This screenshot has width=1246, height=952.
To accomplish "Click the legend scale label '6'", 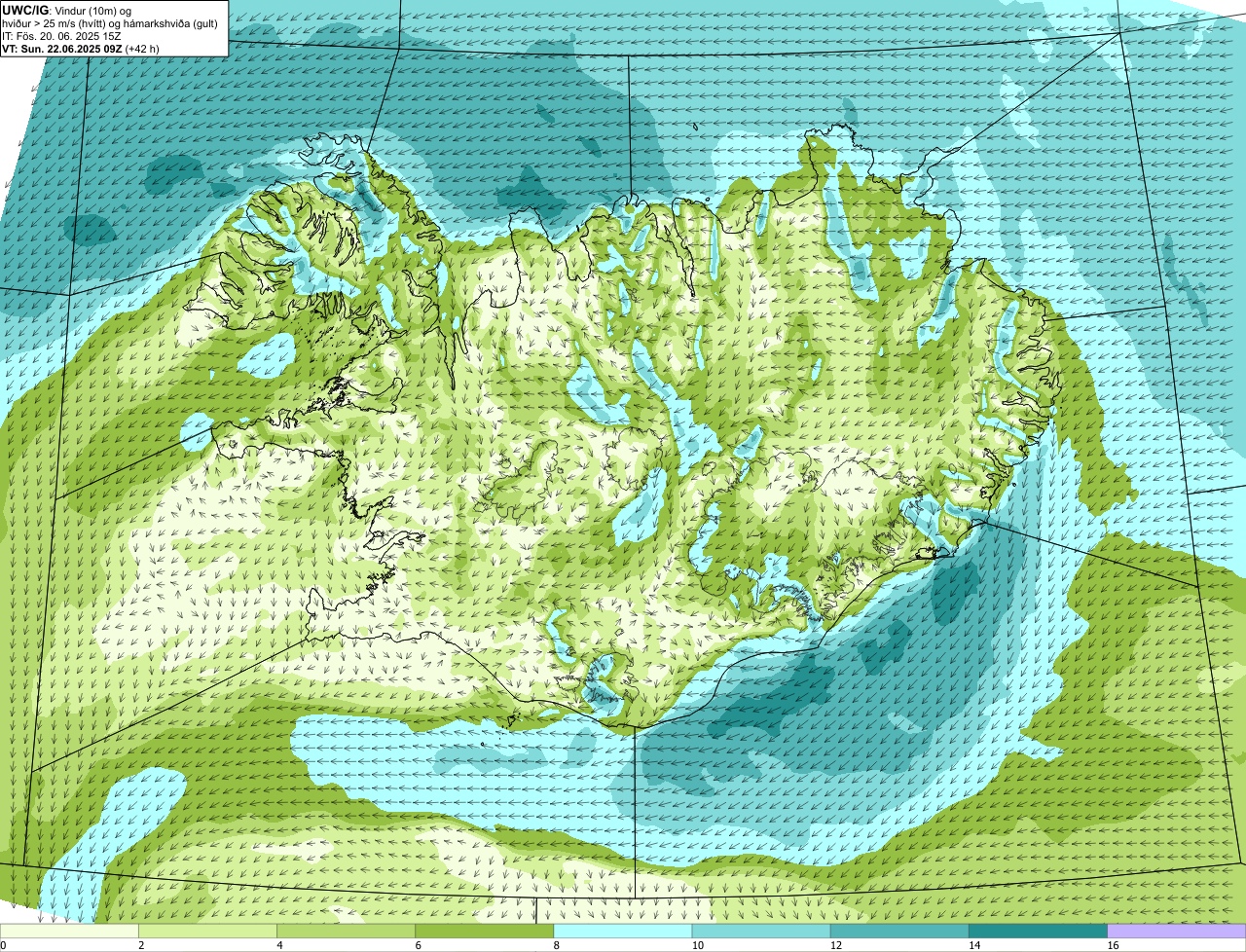I will (x=418, y=945).
